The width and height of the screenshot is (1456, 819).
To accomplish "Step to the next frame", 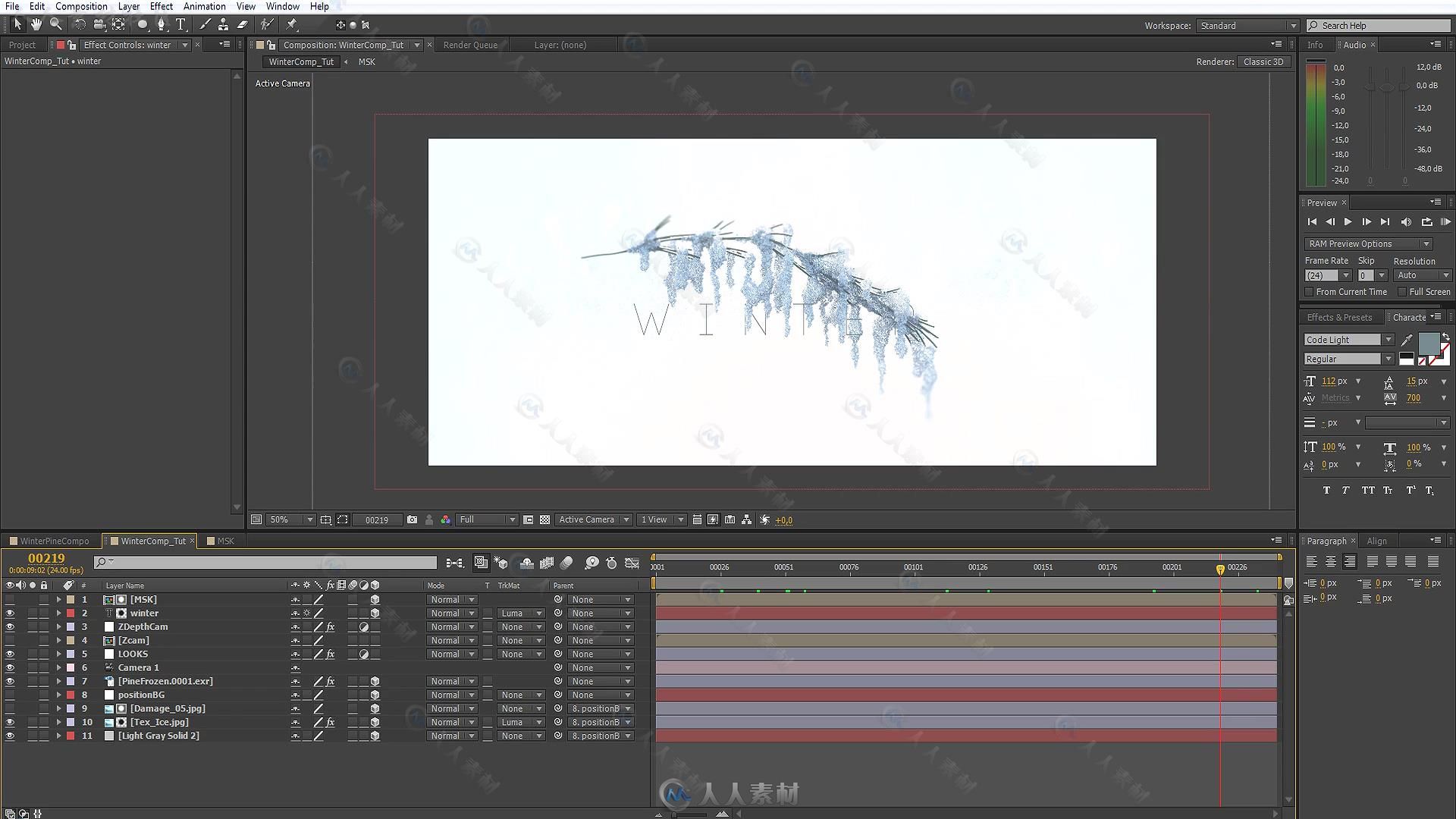I will click(1367, 222).
